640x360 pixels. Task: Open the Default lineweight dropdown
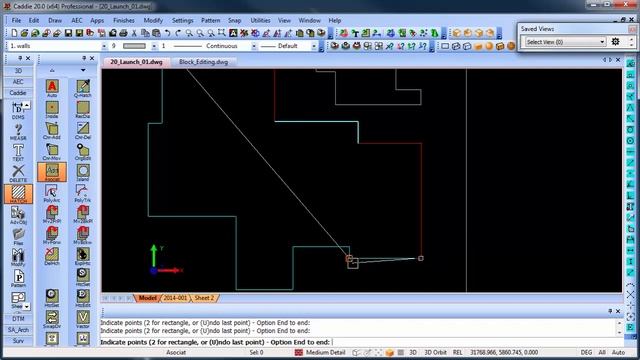coord(313,46)
